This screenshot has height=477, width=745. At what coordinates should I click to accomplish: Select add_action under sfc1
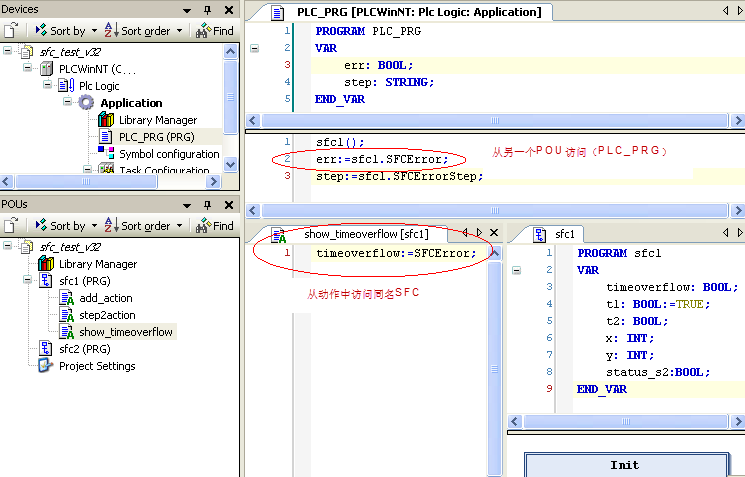coord(105,298)
